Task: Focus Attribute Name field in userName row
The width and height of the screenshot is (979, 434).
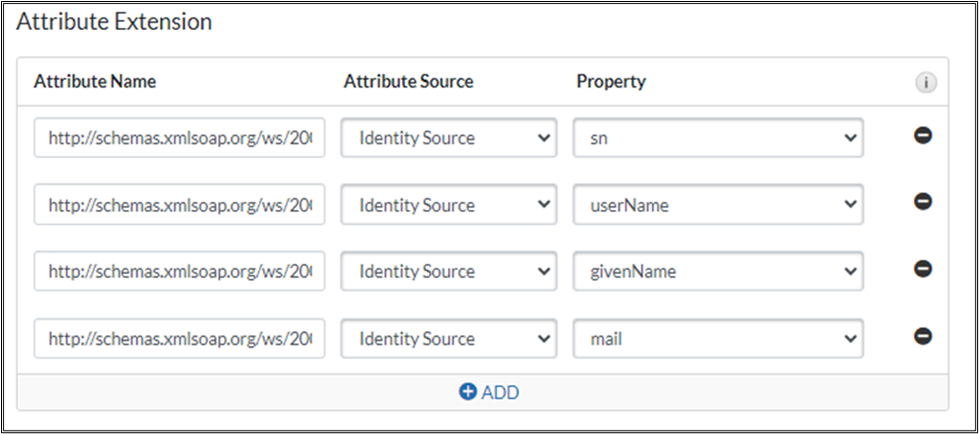Action: pyautogui.click(x=180, y=205)
